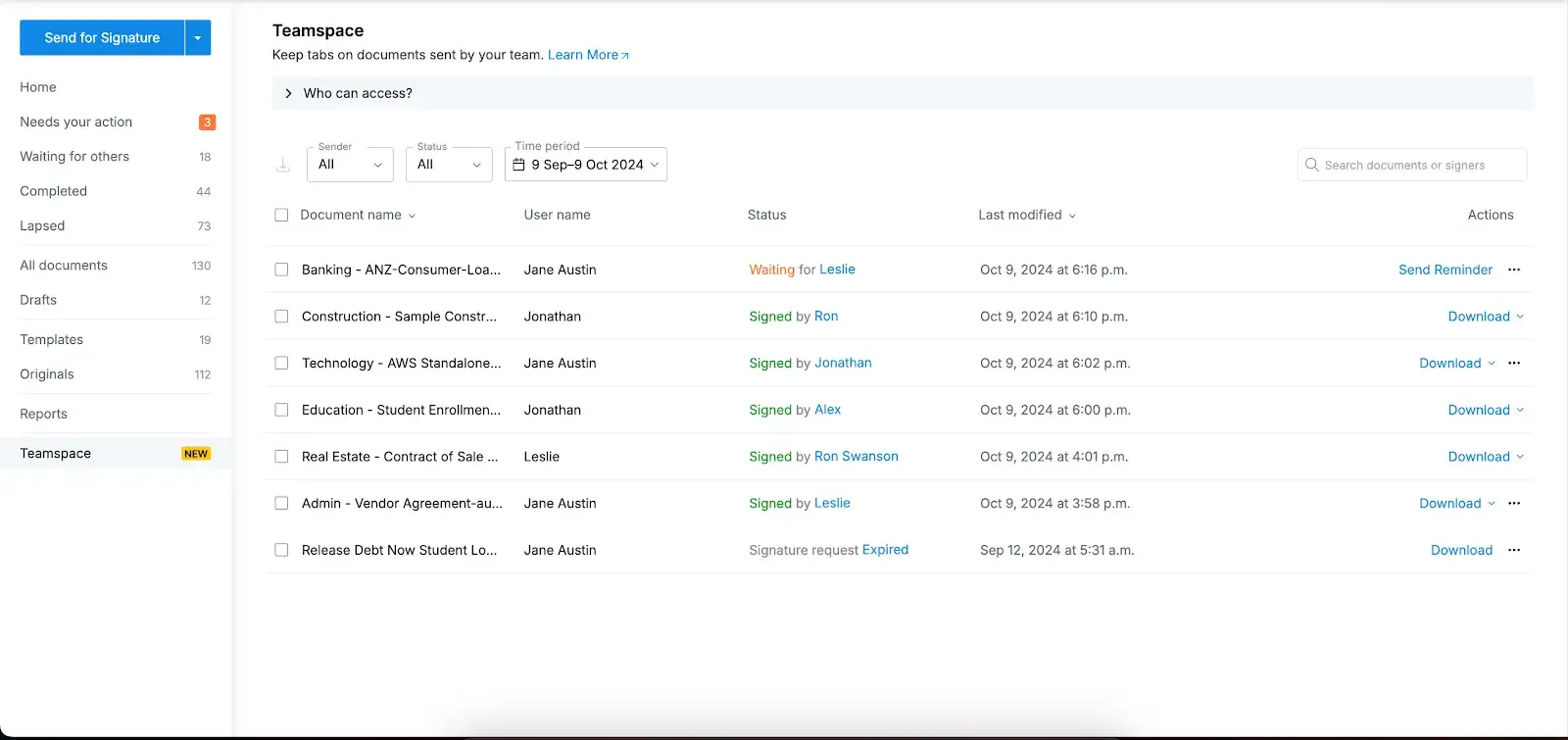
Task: Check the Technology - AWS Standalone row
Action: (x=281, y=363)
